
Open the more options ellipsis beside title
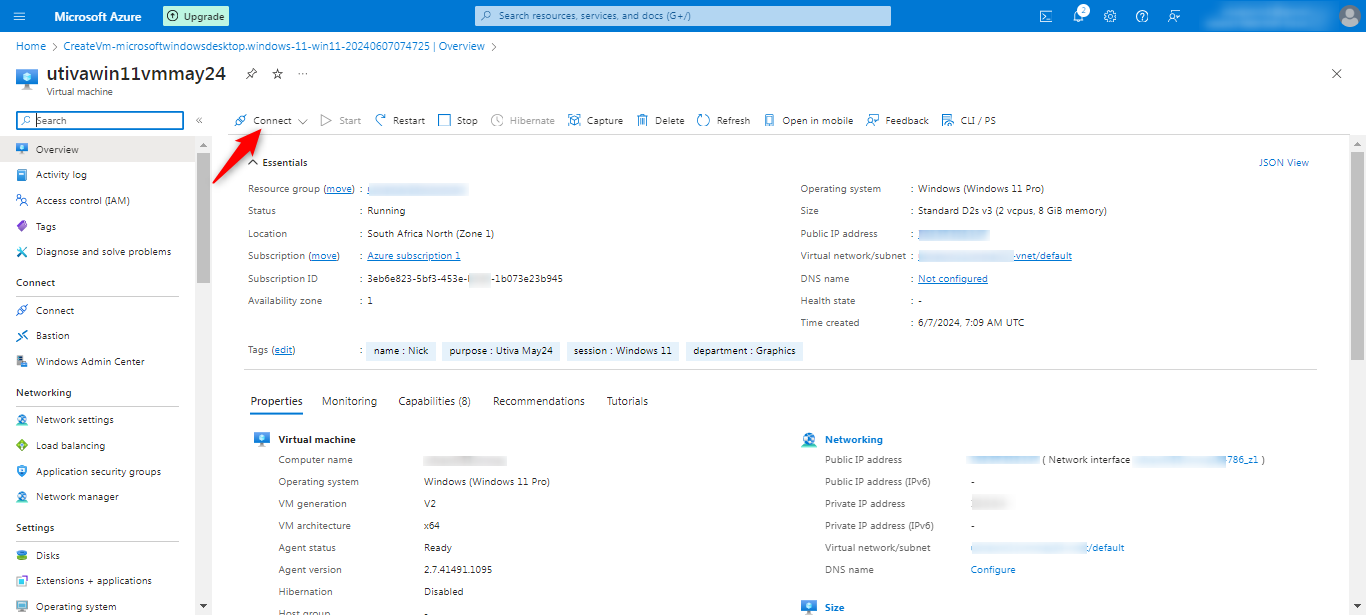pos(303,74)
